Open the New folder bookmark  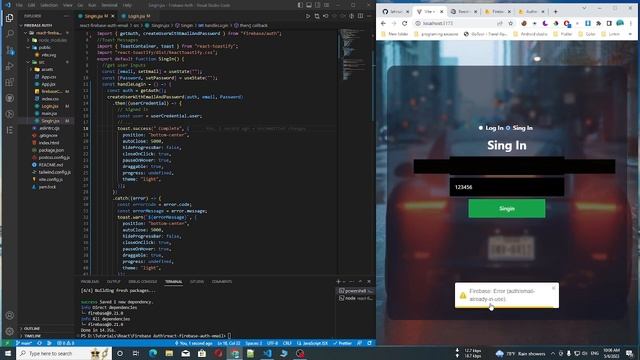[394, 34]
